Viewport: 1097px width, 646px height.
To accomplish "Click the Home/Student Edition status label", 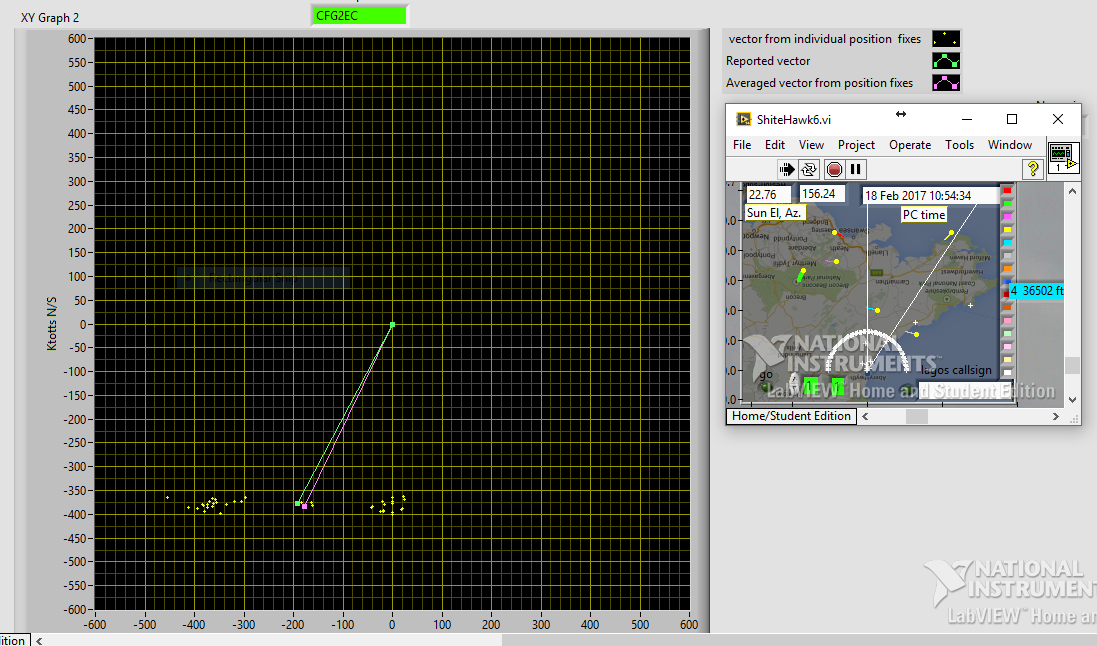I will click(791, 416).
